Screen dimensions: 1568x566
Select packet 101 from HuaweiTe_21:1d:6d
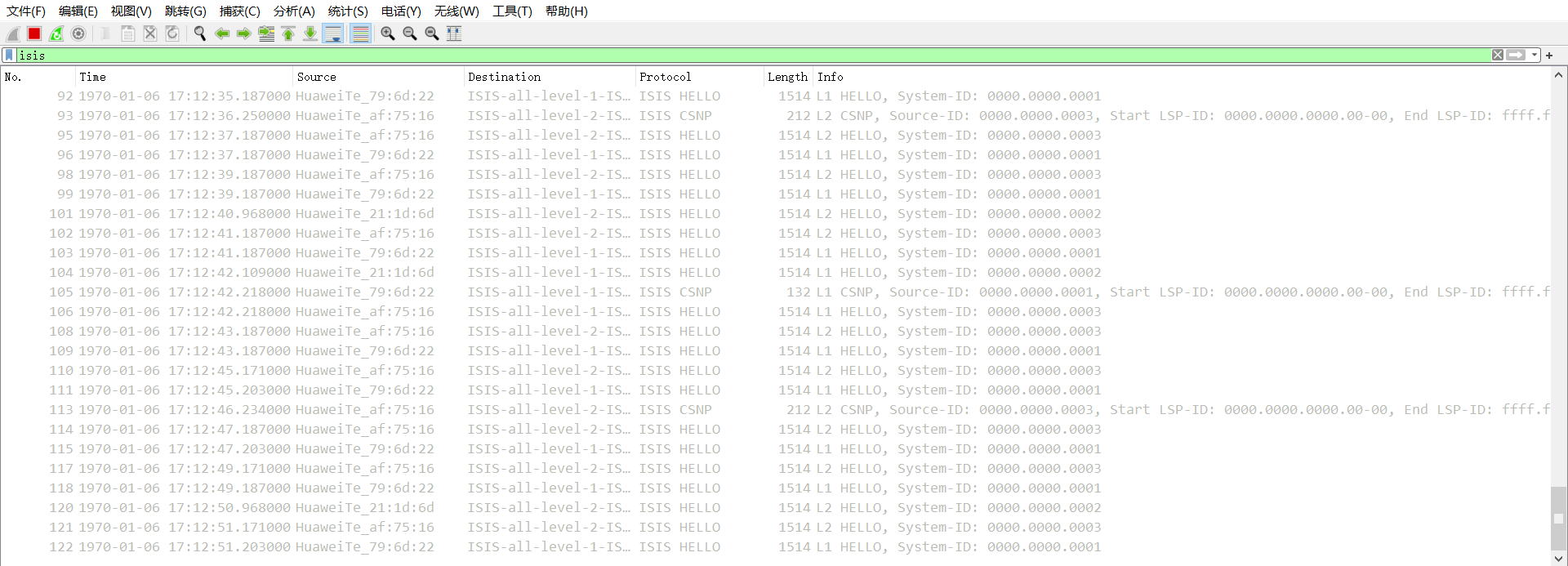(x=776, y=214)
